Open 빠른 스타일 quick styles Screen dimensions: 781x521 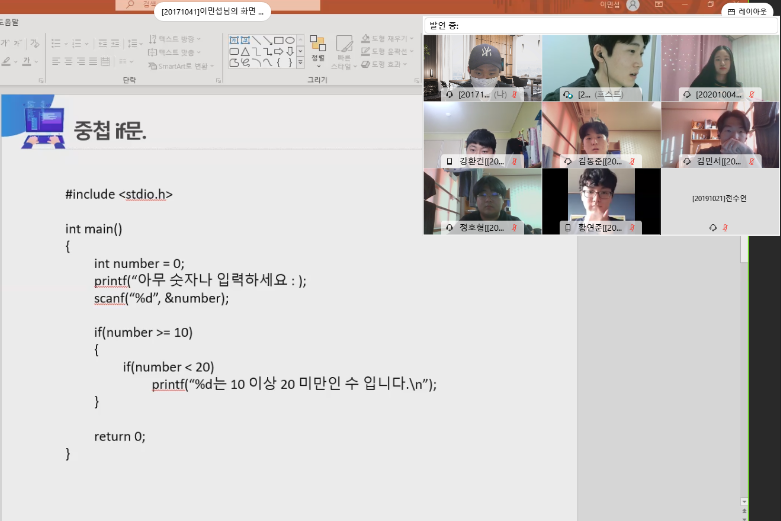[x=344, y=50]
